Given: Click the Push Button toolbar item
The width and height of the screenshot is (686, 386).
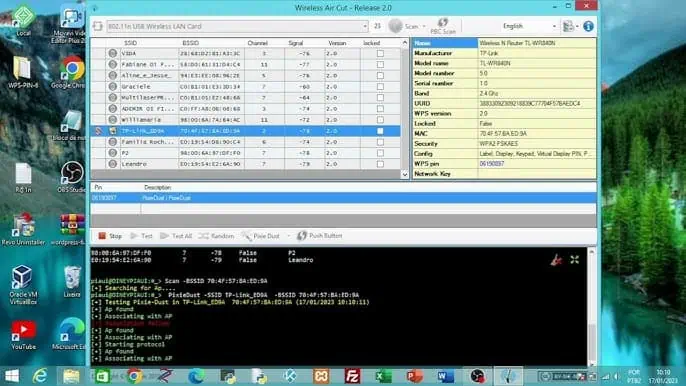Looking at the screenshot, I should coord(320,236).
